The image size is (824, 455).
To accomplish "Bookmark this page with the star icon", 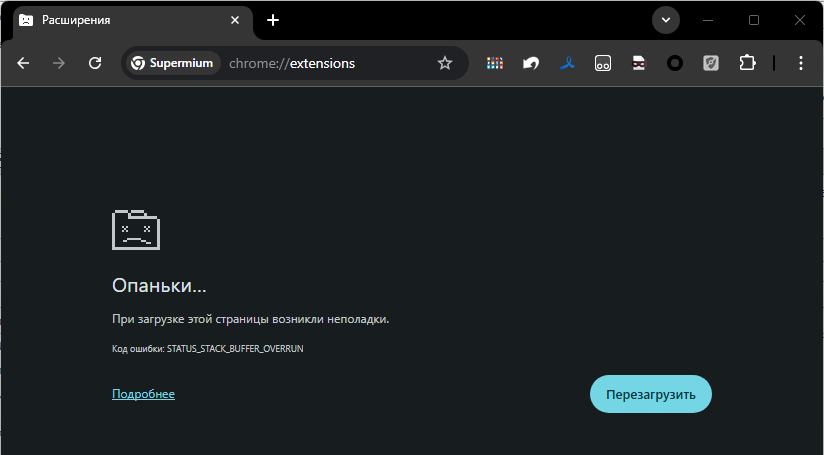I will point(445,63).
